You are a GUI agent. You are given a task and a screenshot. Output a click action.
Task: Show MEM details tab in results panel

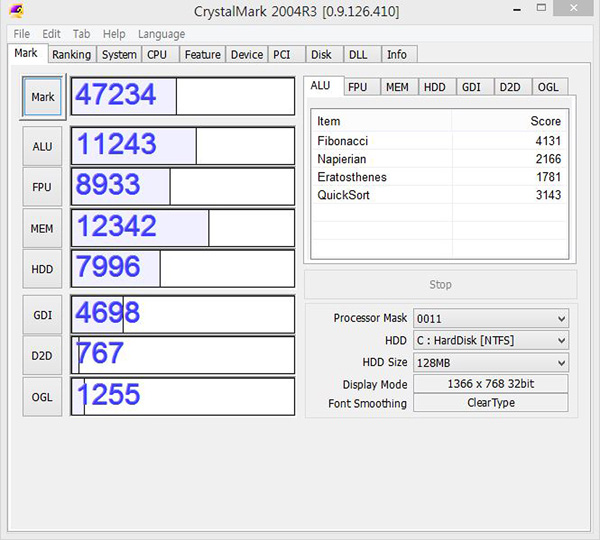(x=397, y=87)
